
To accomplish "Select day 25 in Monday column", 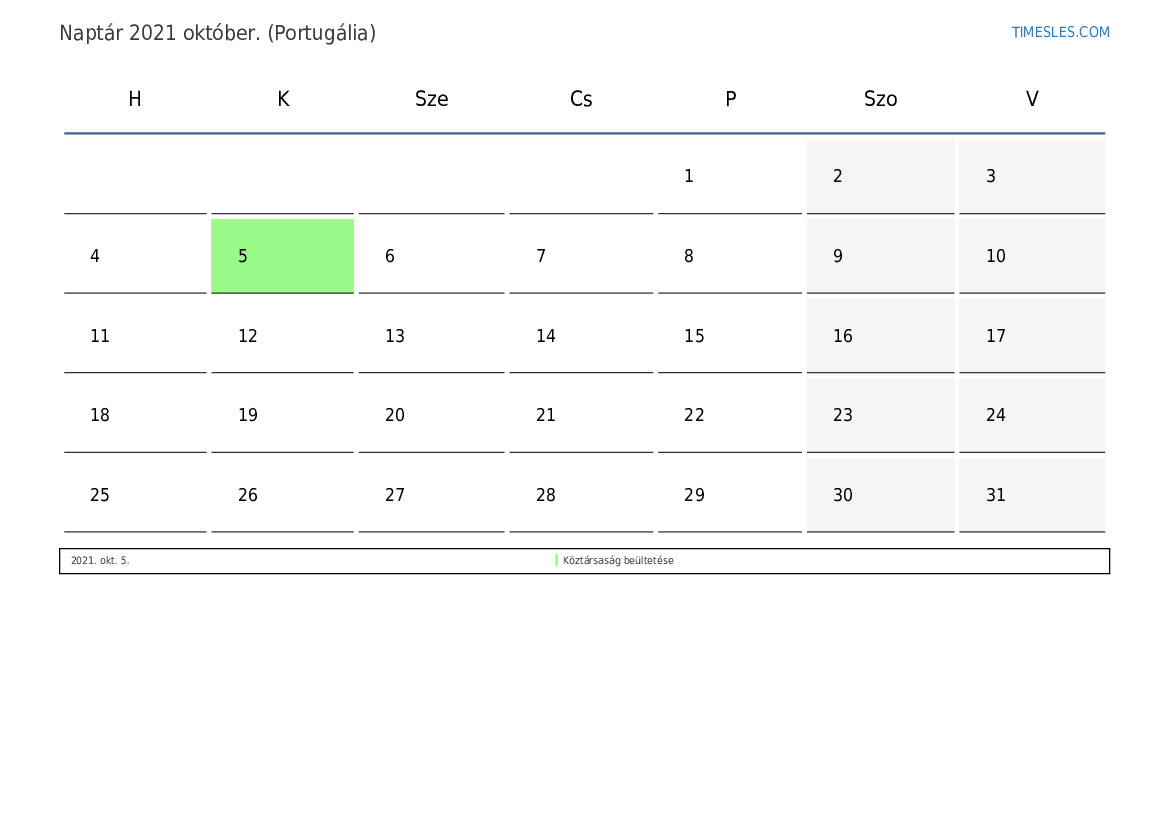I will tap(135, 495).
